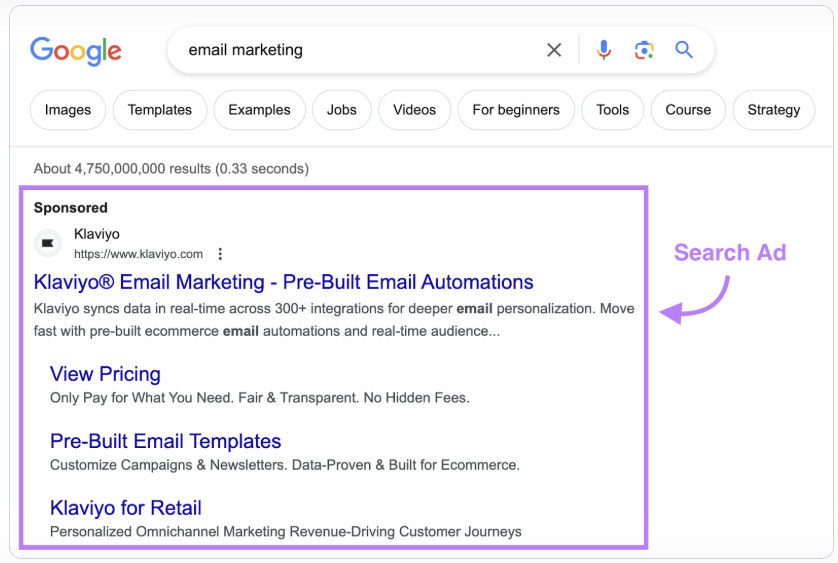Click the 'Klaviyo syncs data in real-time' description
838x563 pixels.
pos(334,320)
